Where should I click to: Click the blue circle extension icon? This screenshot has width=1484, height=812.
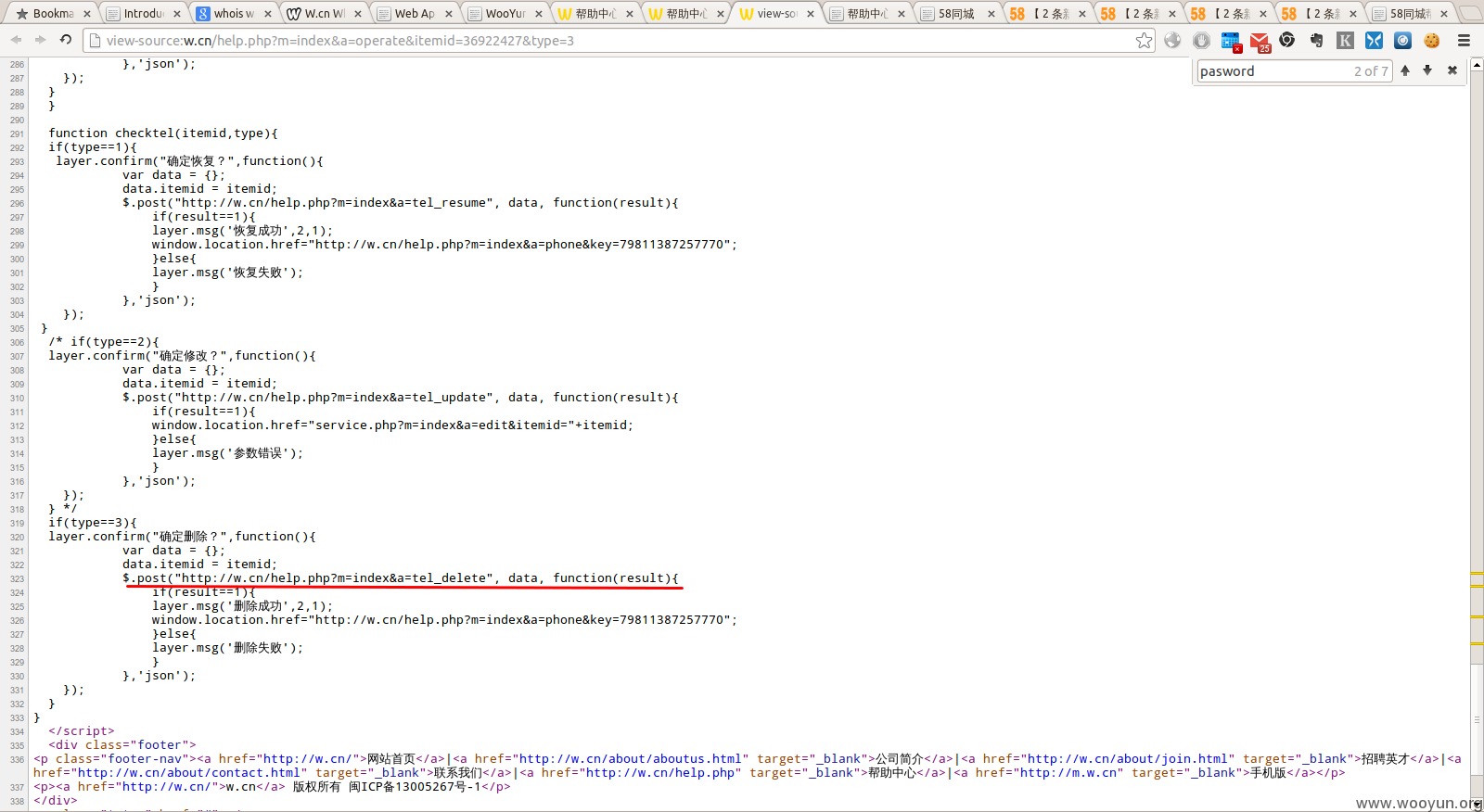1402,40
